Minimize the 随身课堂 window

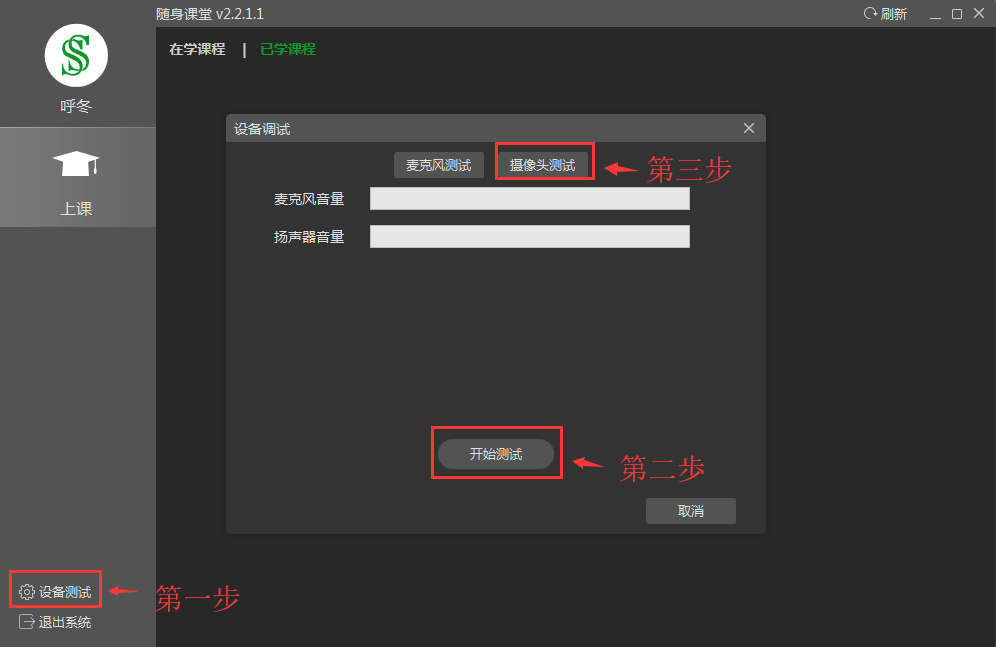935,14
